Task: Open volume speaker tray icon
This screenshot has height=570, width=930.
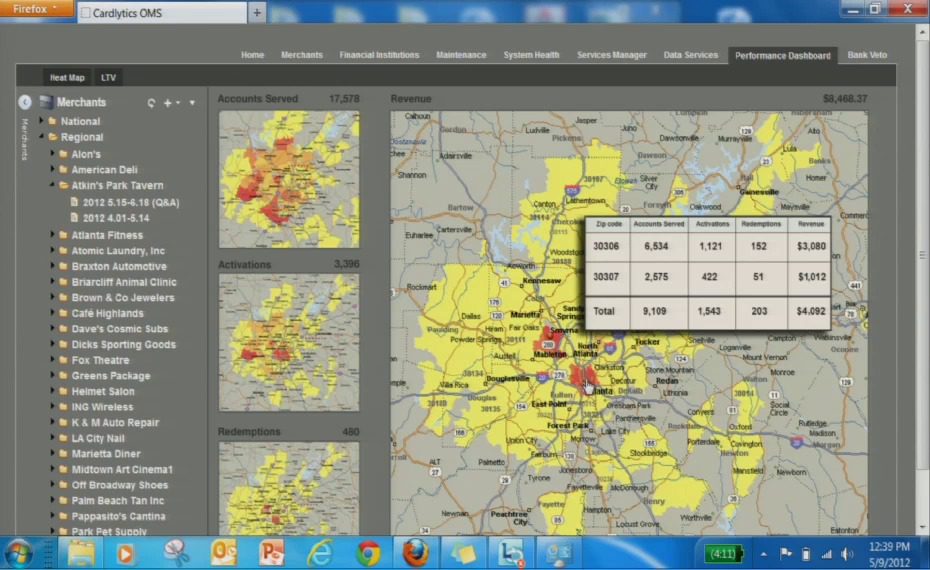Action: (x=848, y=555)
